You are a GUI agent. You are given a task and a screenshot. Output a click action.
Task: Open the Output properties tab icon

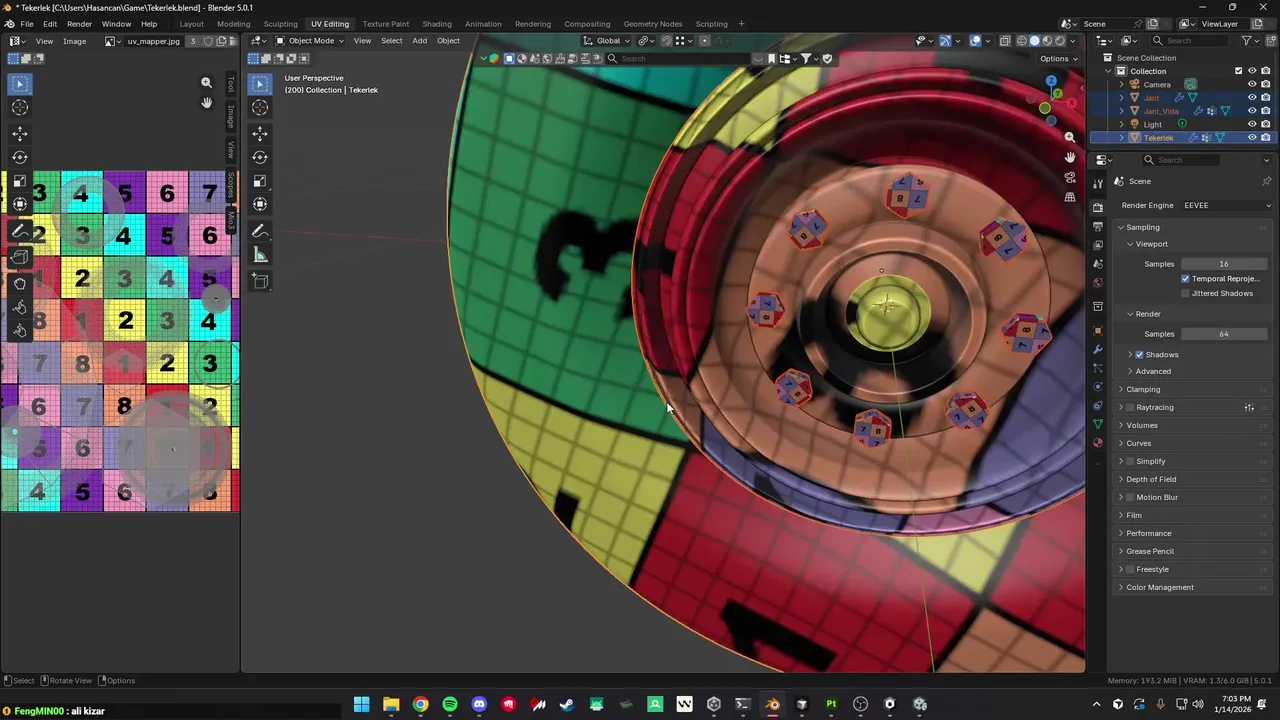[1098, 226]
